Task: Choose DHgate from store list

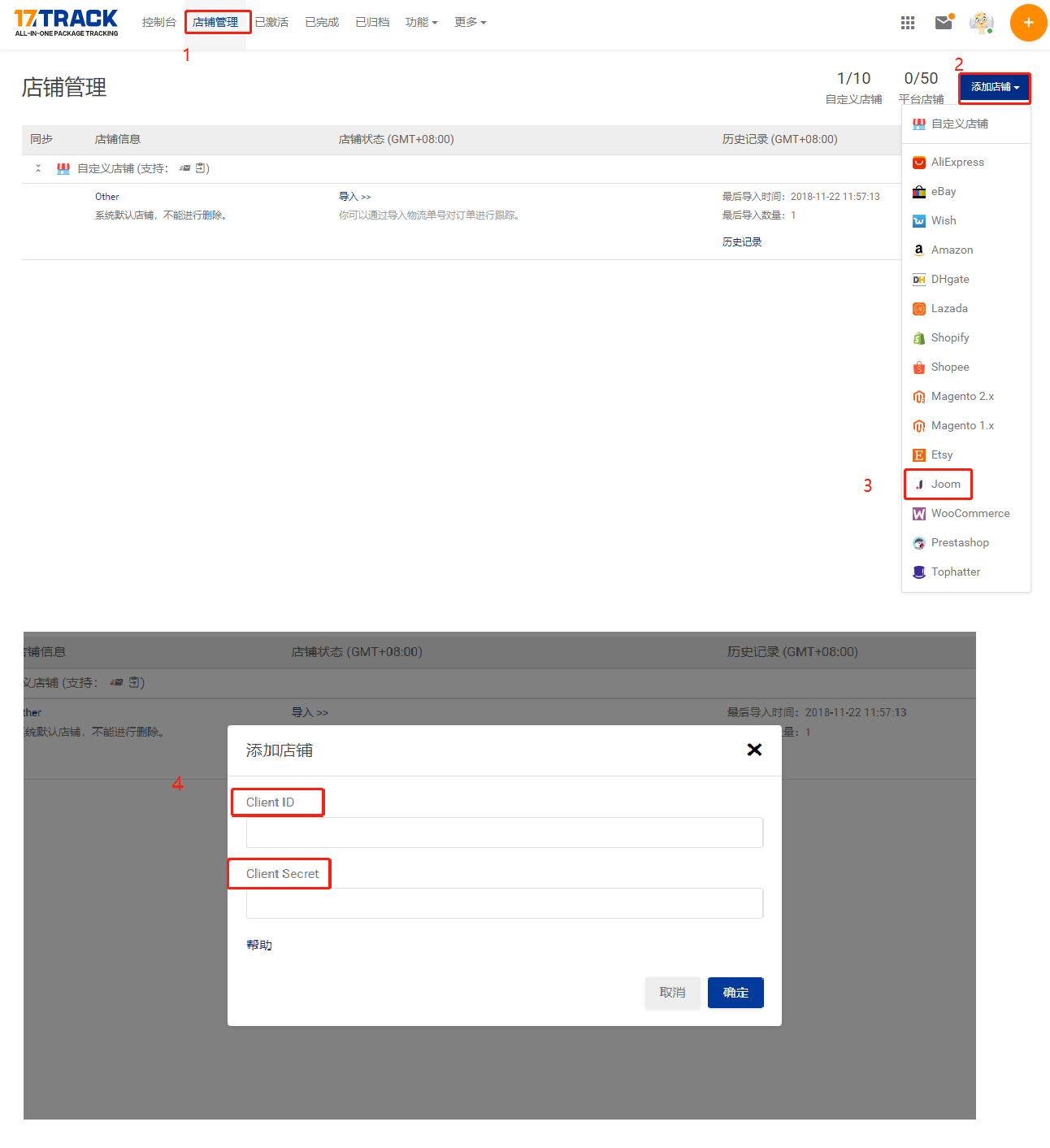Action: (x=966, y=280)
